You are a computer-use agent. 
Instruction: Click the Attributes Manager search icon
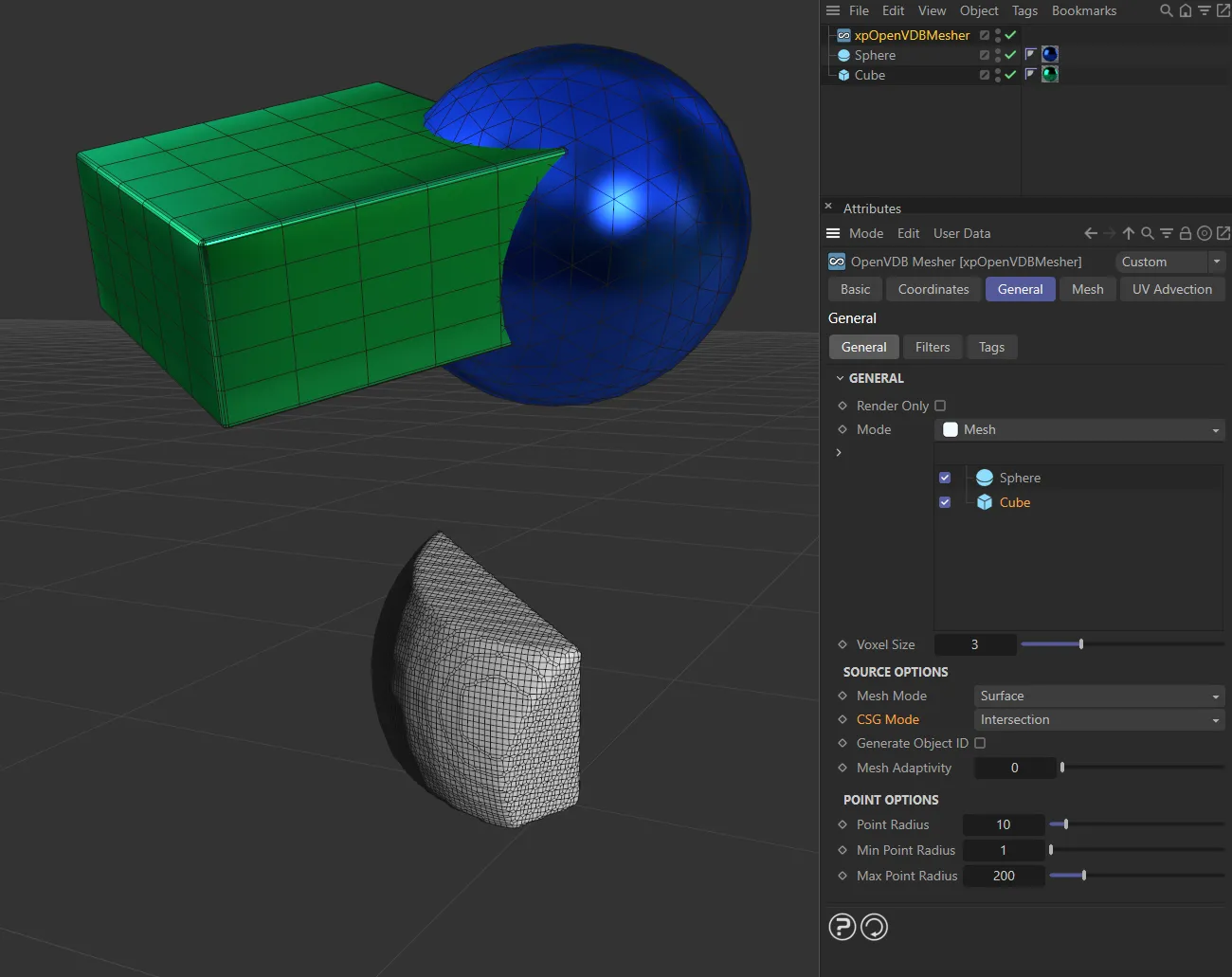[1147, 232]
